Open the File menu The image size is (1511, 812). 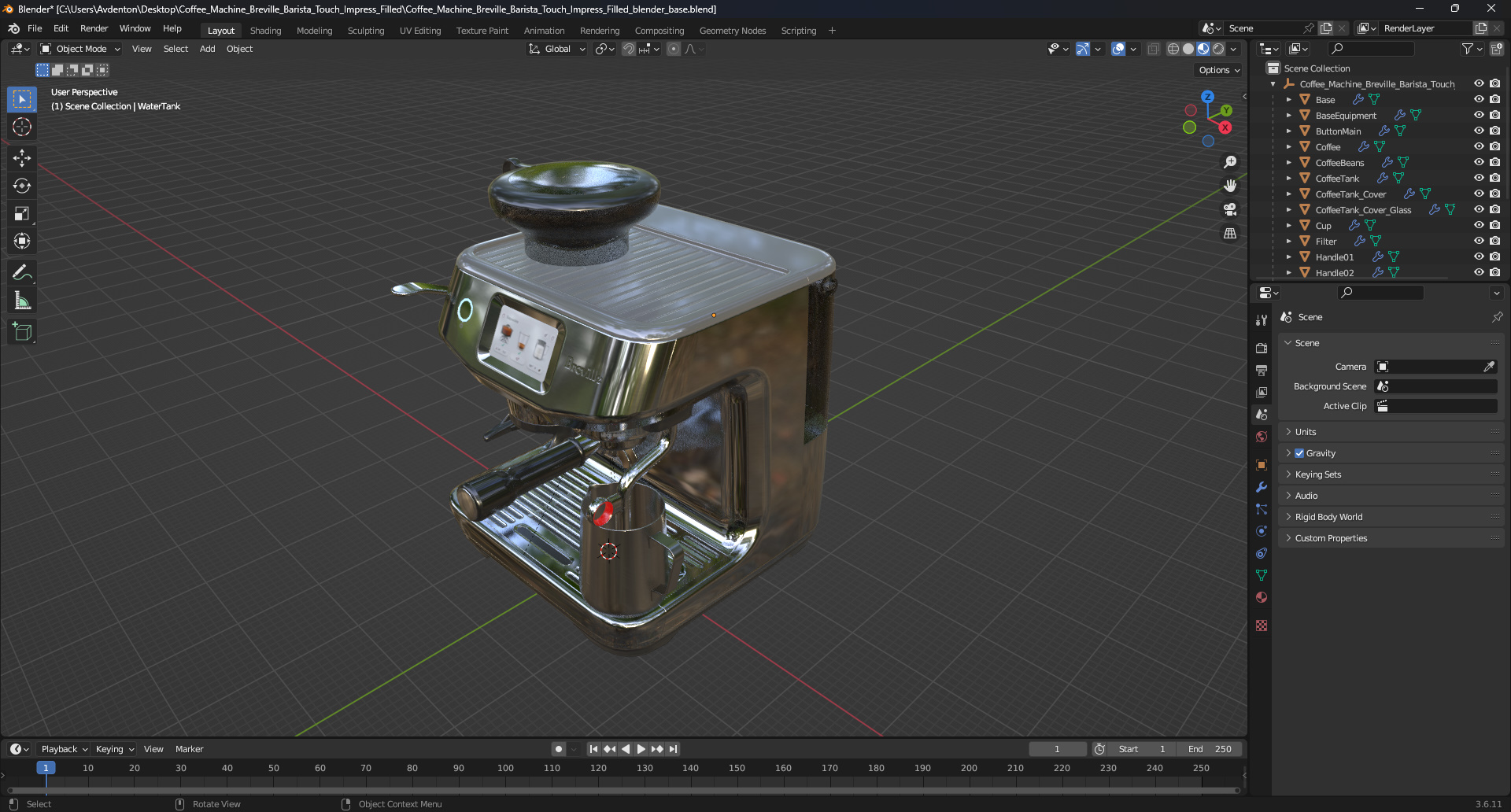coord(35,28)
